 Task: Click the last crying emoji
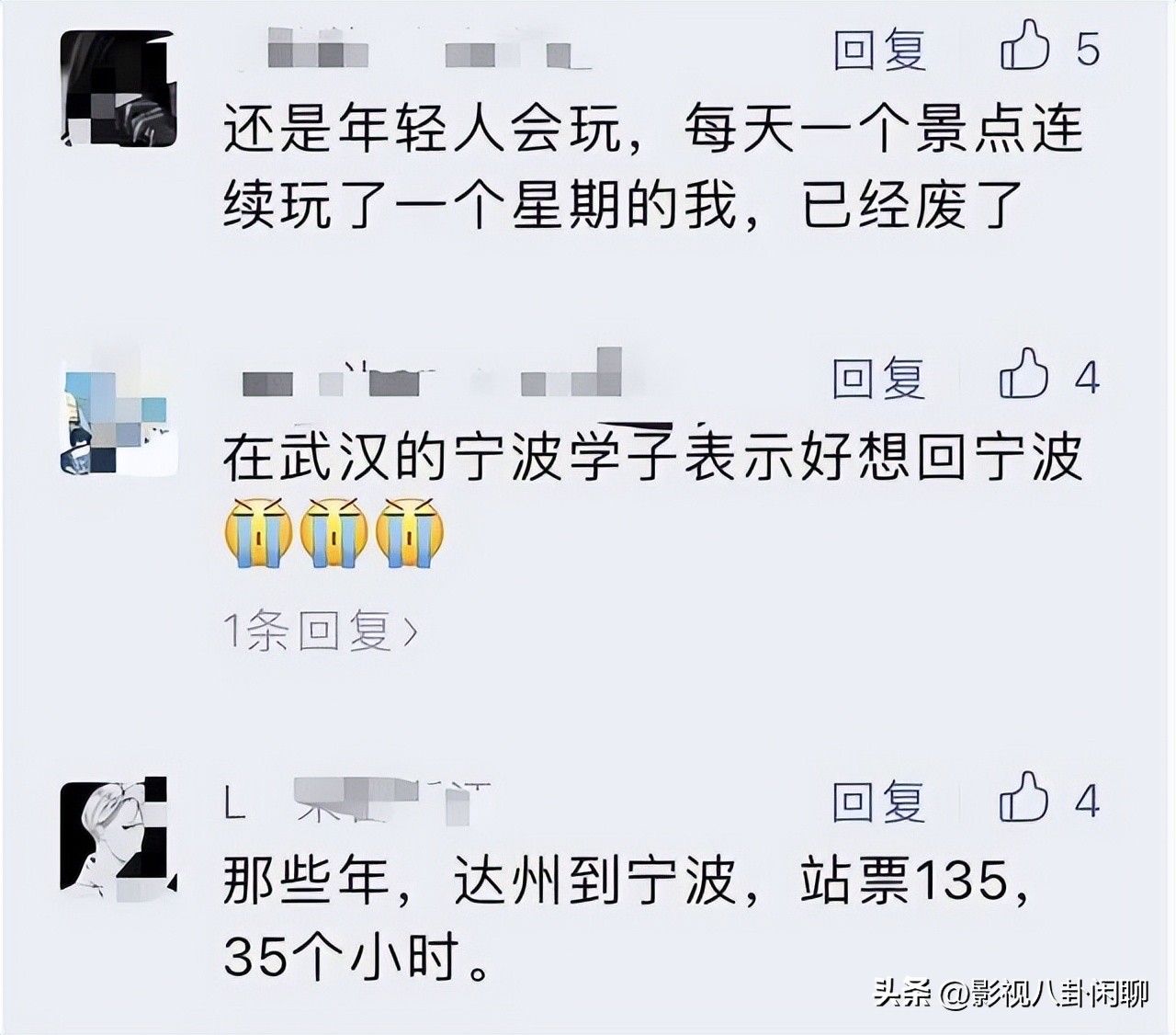[x=411, y=531]
